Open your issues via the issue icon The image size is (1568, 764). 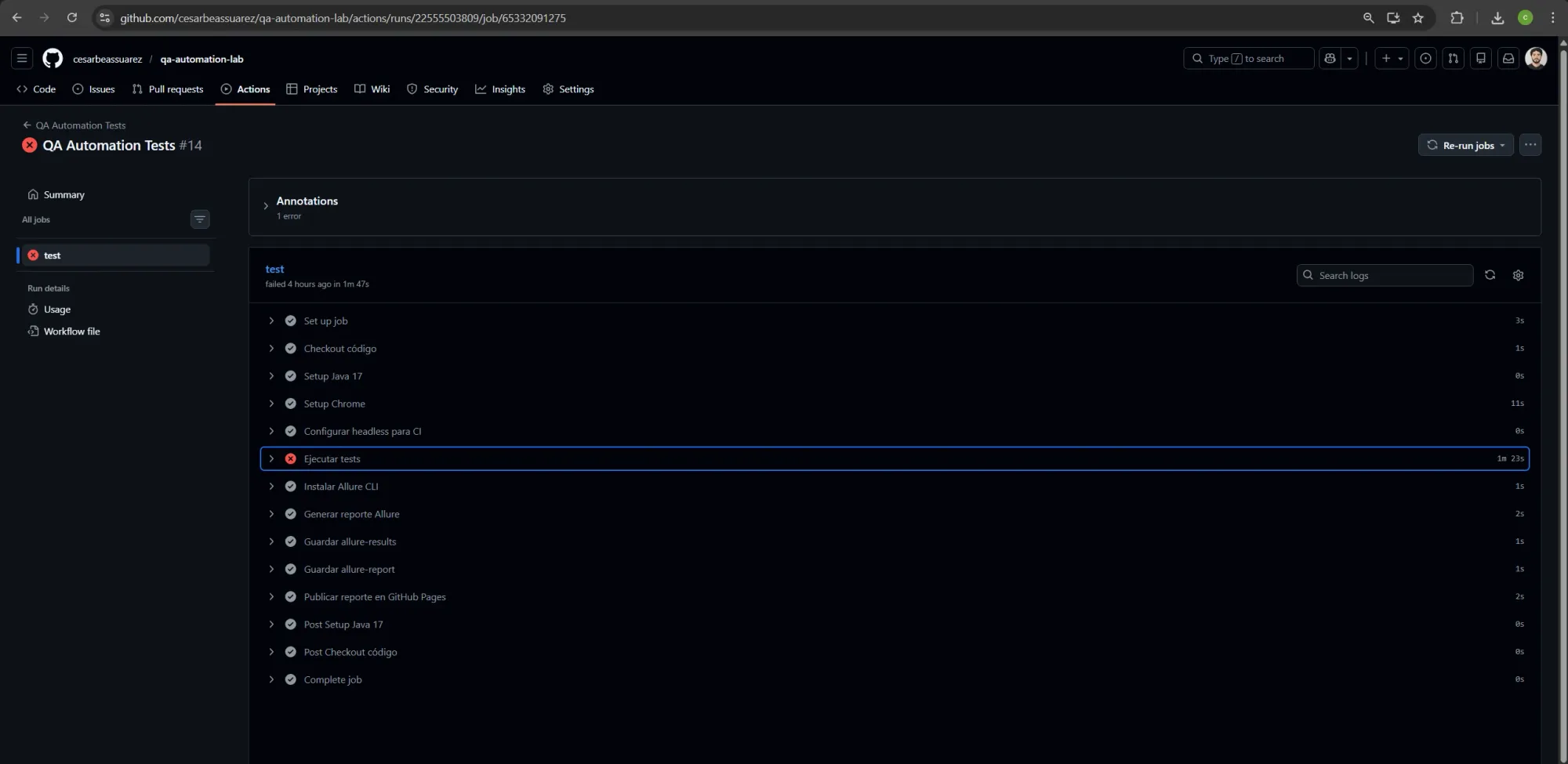click(1425, 58)
